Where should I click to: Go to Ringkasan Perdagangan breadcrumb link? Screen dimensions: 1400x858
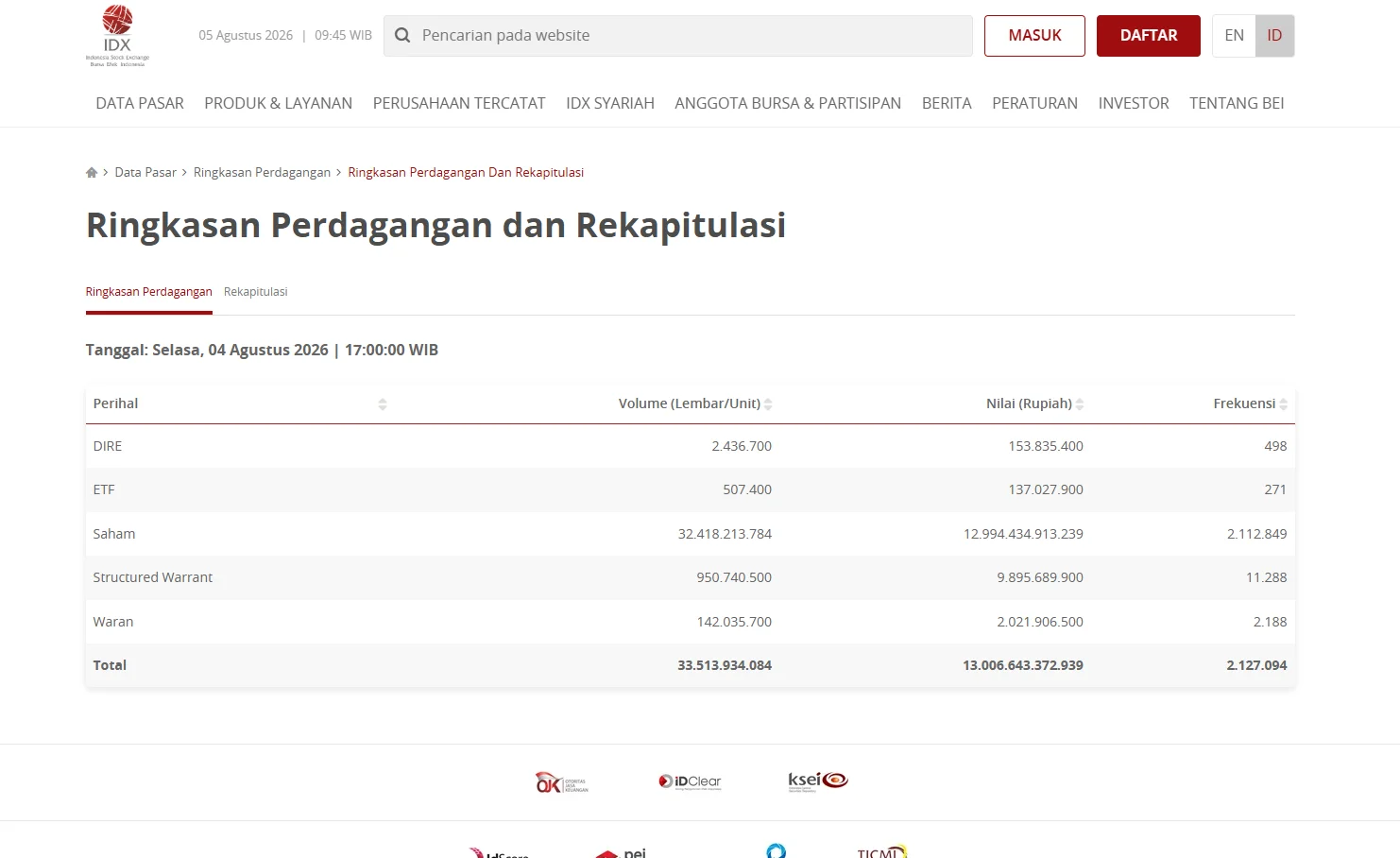[x=262, y=172]
